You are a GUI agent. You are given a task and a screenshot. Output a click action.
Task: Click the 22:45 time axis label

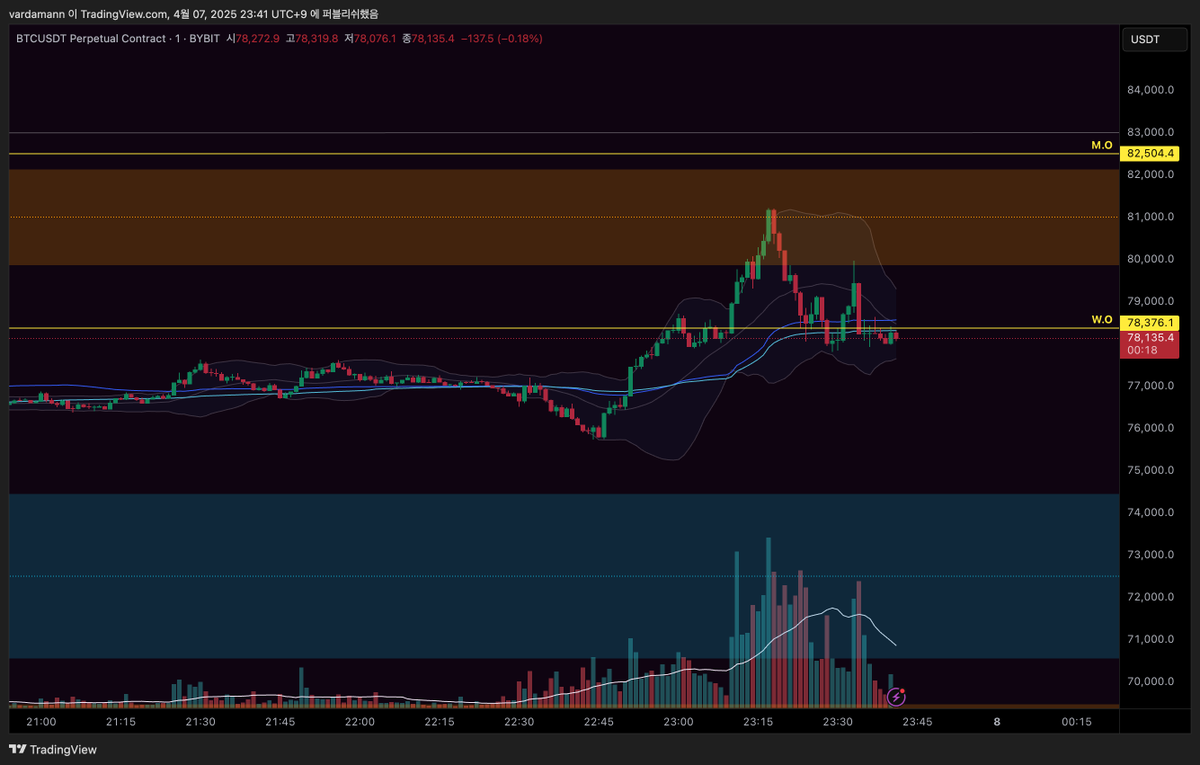599,722
